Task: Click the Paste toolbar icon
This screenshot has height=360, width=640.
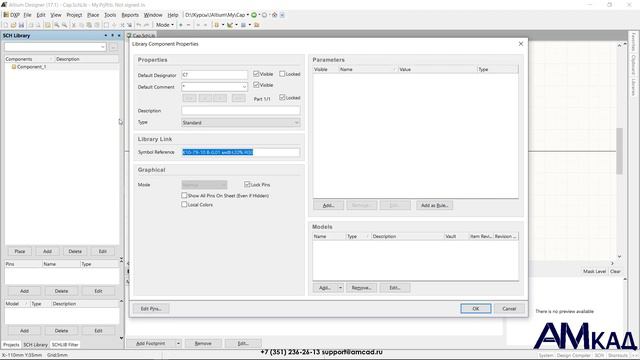Action: 89,25
